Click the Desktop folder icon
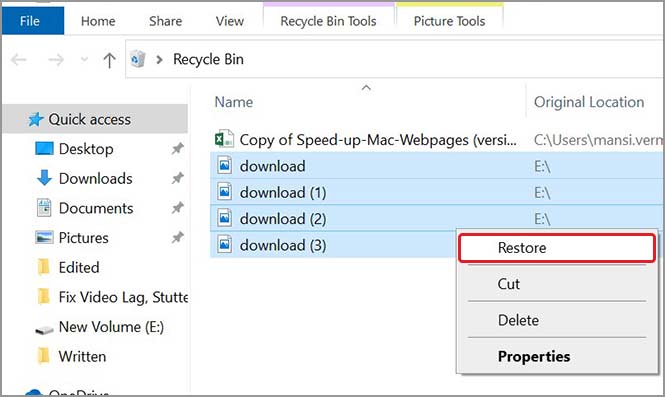665x397 pixels. [x=45, y=149]
